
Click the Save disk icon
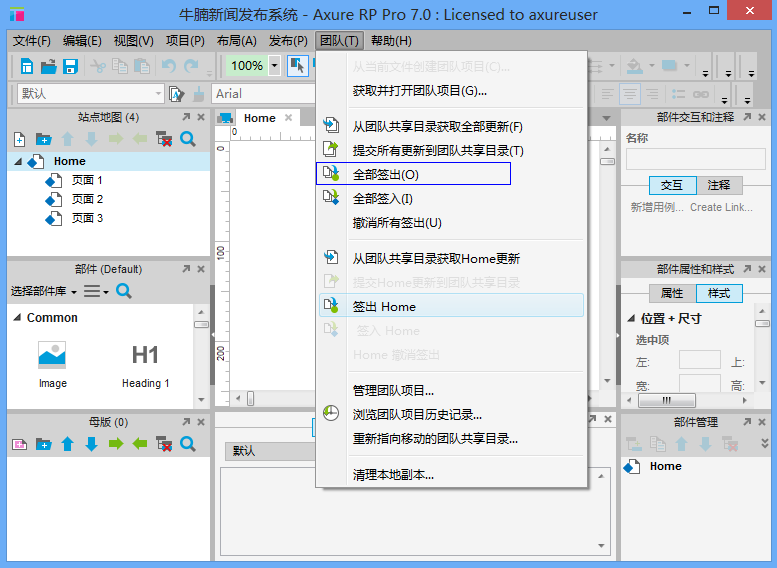pos(70,66)
